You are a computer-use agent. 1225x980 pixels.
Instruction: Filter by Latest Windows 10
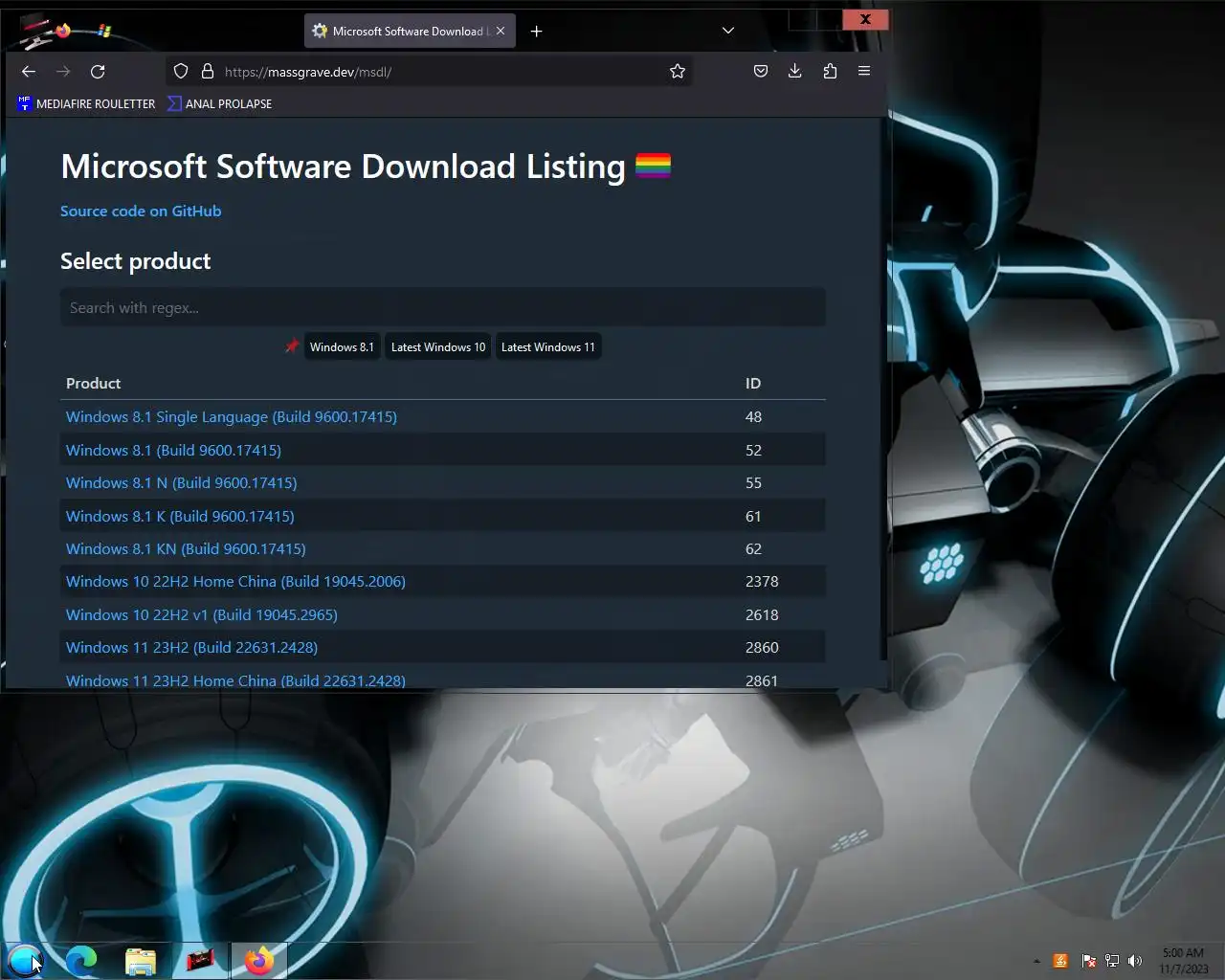(438, 347)
